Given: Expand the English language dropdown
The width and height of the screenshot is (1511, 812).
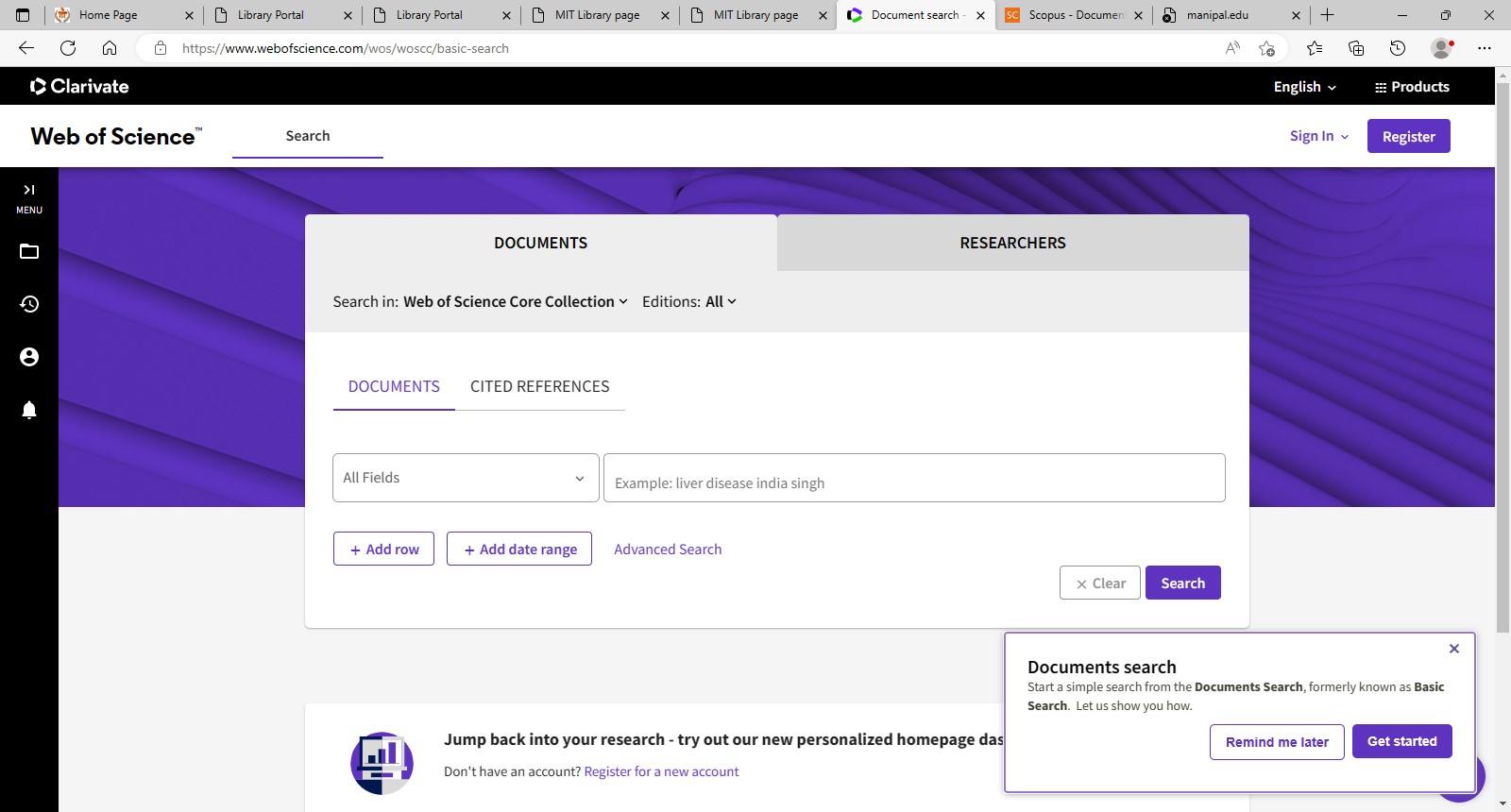Looking at the screenshot, I should (x=1304, y=87).
